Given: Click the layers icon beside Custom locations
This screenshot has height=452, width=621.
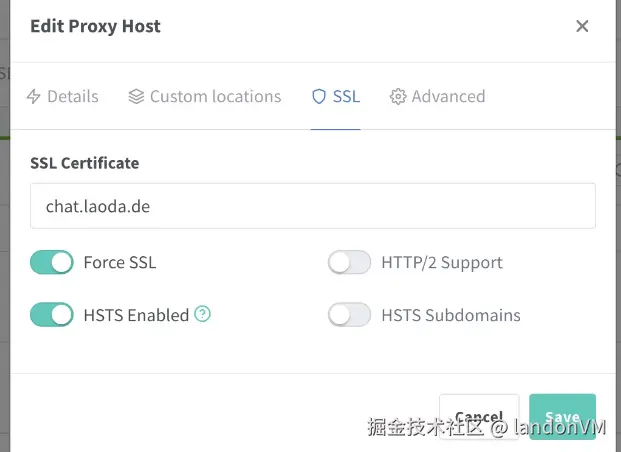Looking at the screenshot, I should tap(137, 97).
